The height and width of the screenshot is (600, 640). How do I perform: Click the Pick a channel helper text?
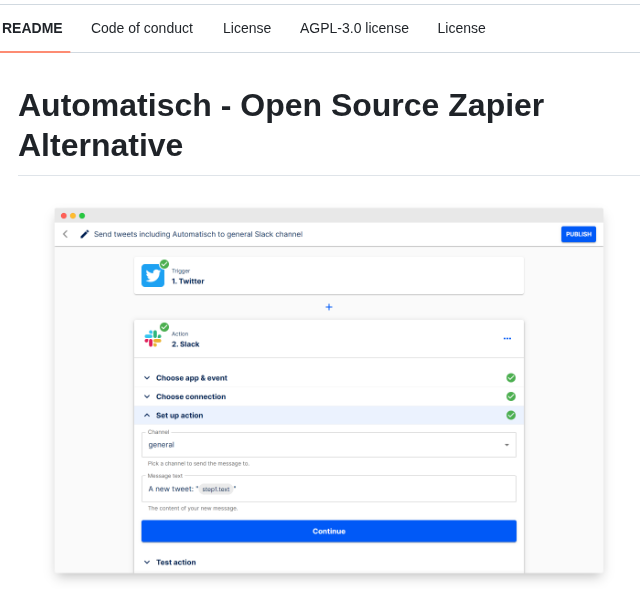tap(198, 464)
